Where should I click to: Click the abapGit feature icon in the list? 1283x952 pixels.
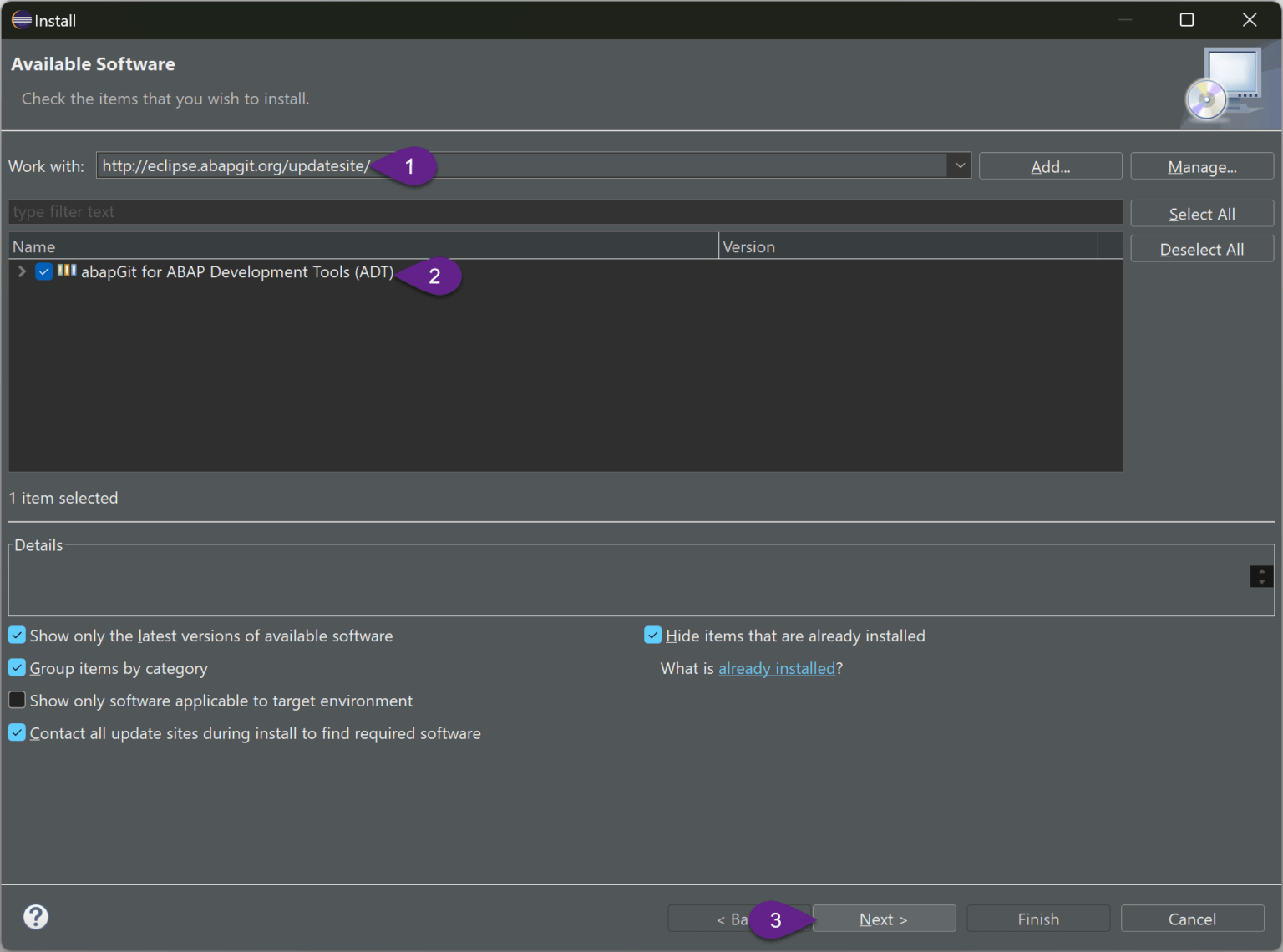click(x=66, y=271)
